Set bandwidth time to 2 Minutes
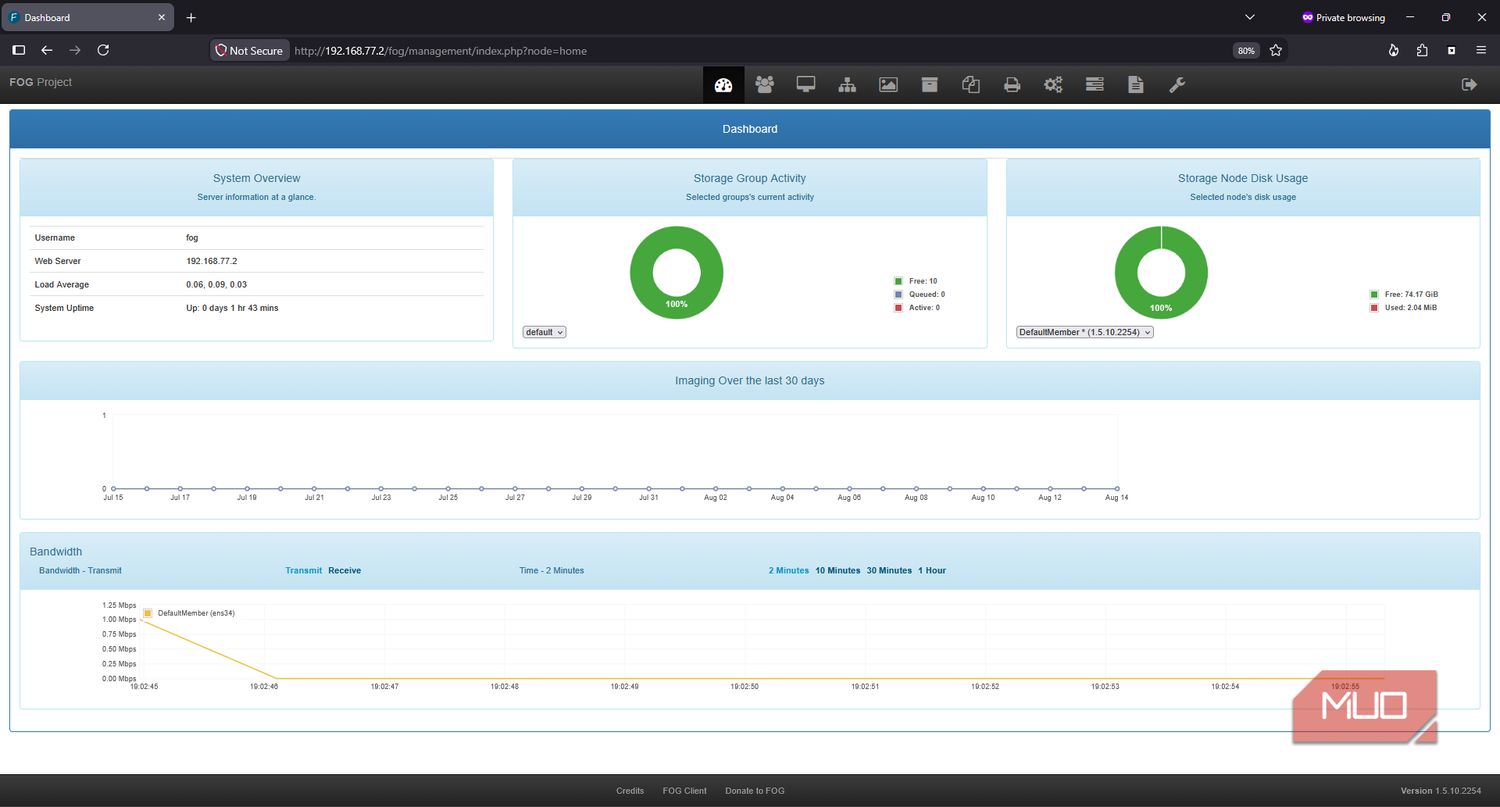Viewport: 1500px width, 807px height. point(789,570)
